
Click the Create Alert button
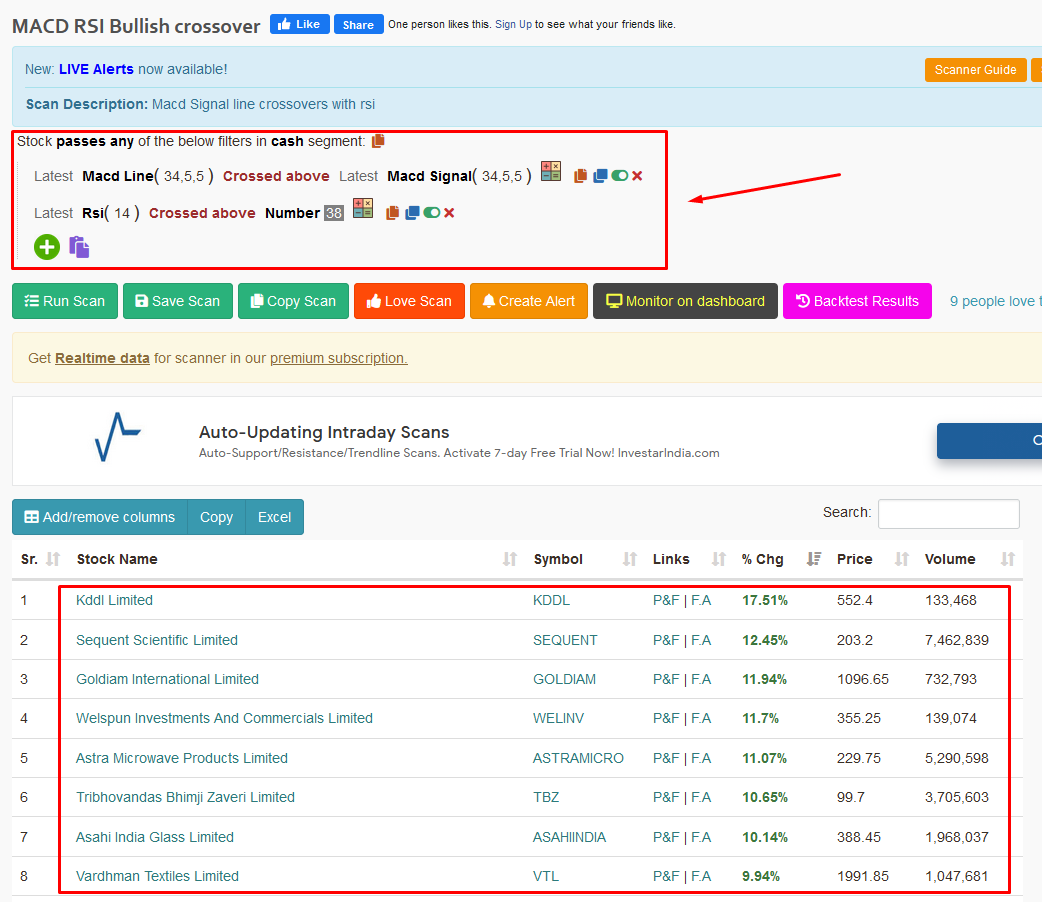(x=529, y=301)
